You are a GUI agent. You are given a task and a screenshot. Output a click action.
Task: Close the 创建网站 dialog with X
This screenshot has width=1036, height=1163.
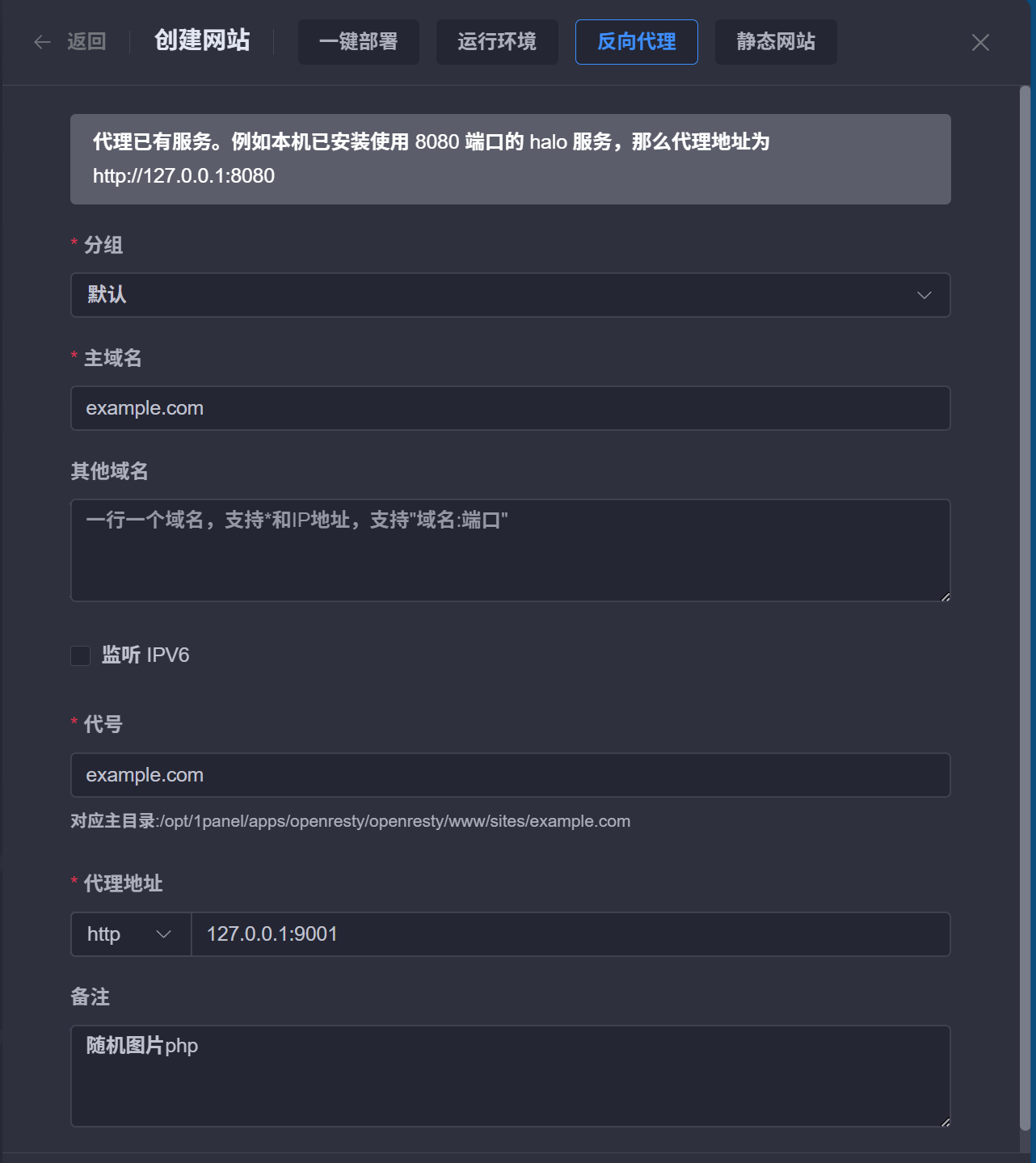tap(980, 43)
